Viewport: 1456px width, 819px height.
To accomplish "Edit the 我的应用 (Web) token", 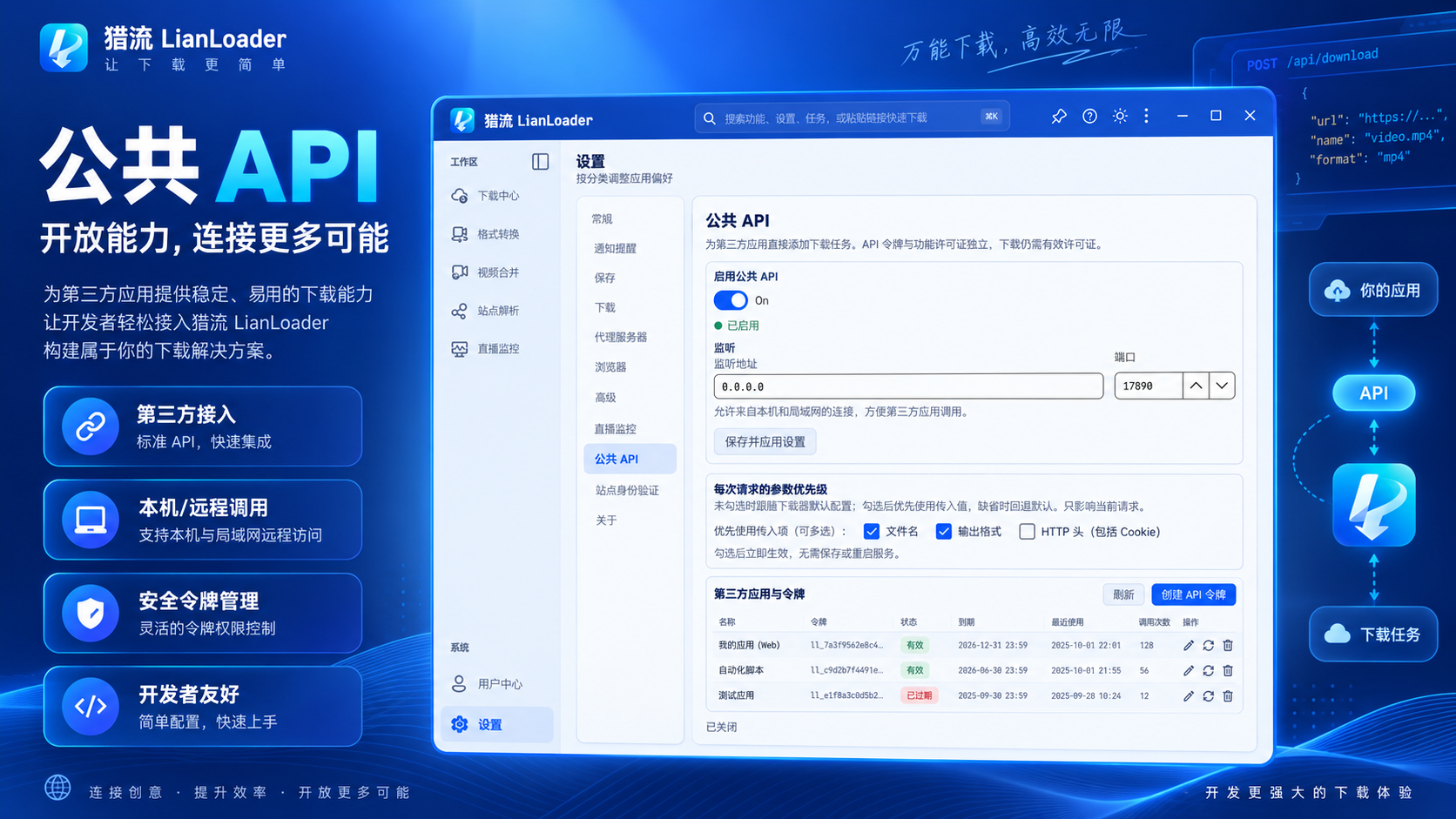I will [1189, 646].
